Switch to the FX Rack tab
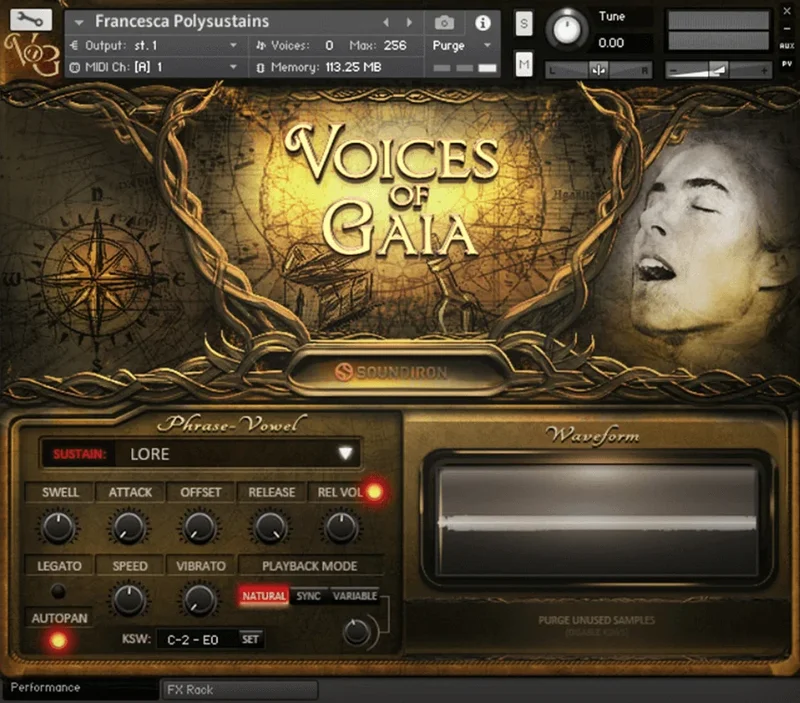800x703 pixels. (x=239, y=690)
